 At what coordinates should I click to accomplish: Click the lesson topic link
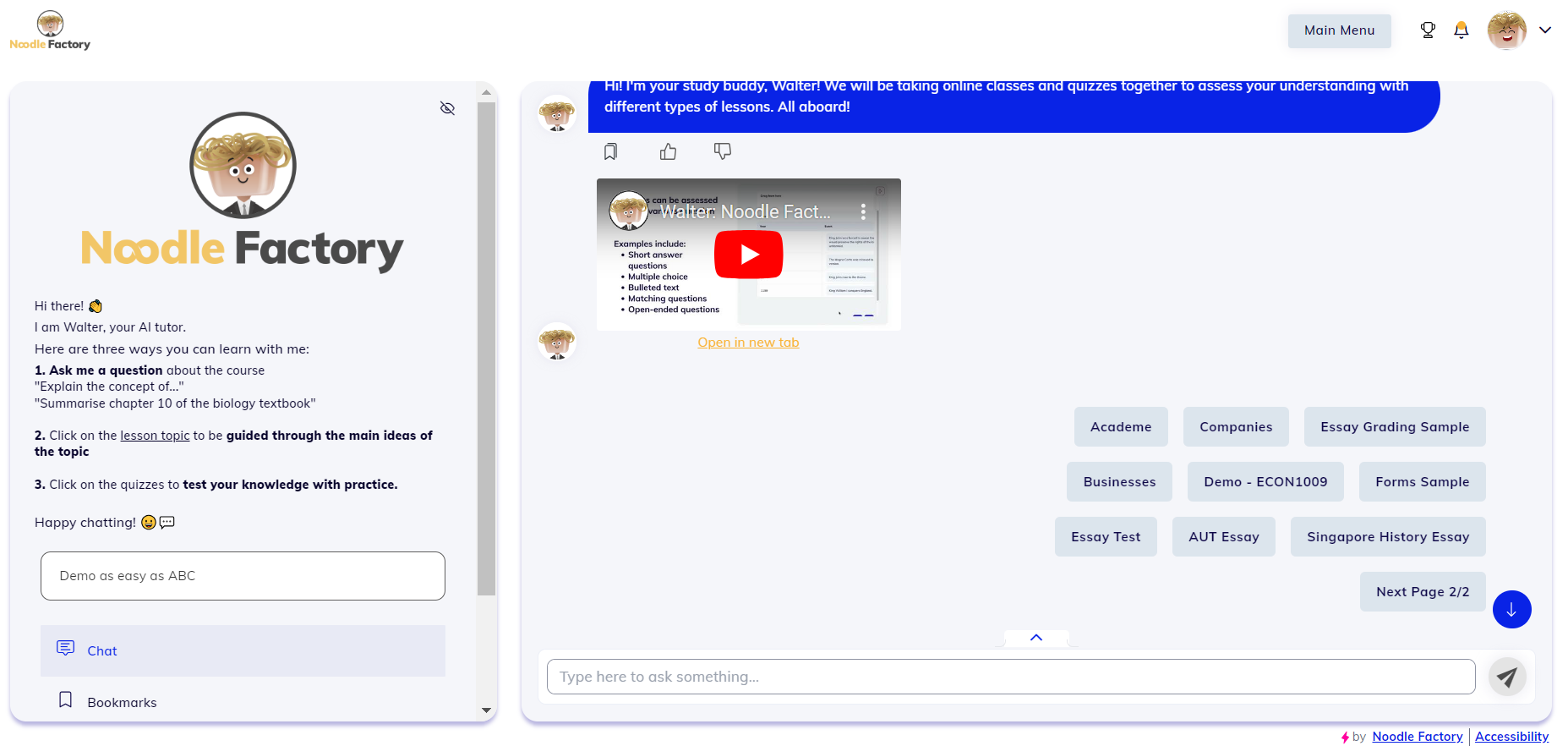tap(155, 436)
